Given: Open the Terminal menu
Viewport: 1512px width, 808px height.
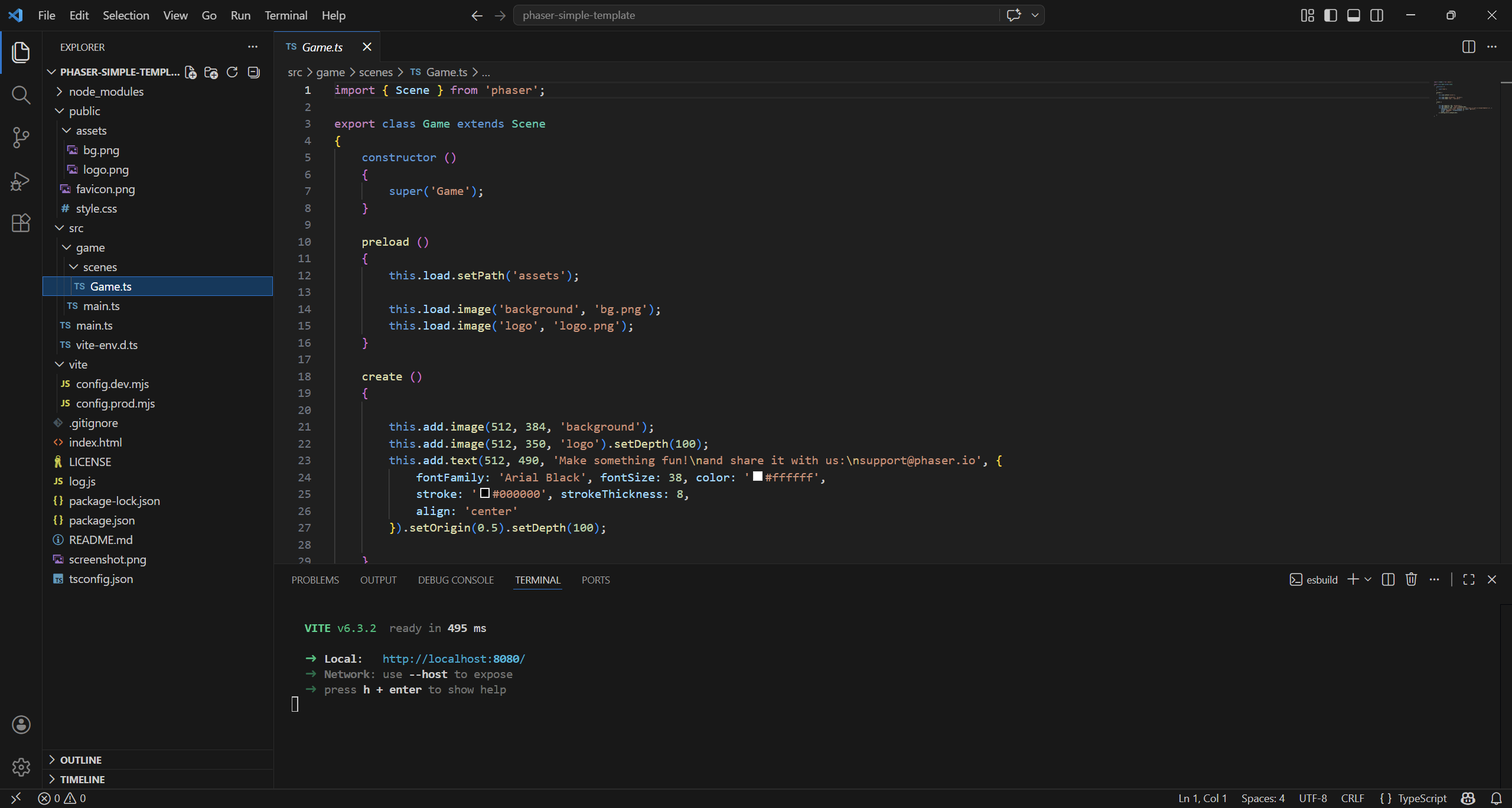Looking at the screenshot, I should click(x=286, y=15).
